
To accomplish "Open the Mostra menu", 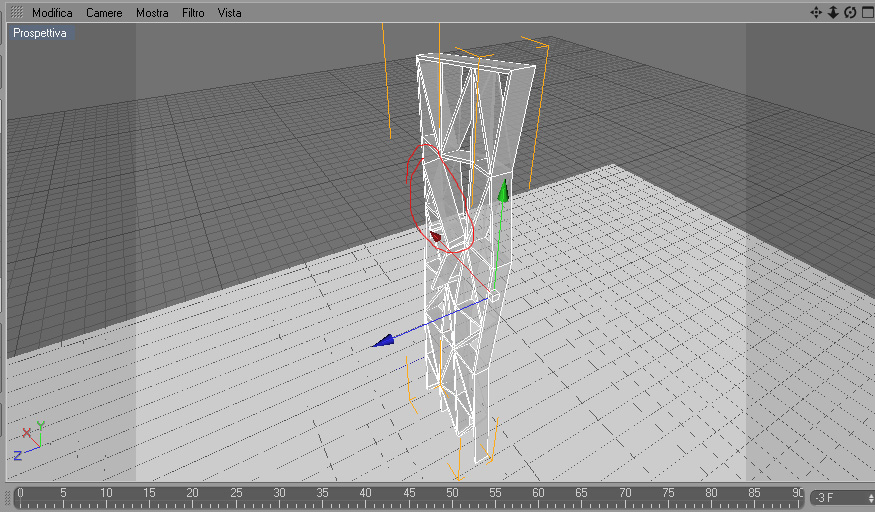I will tap(152, 12).
